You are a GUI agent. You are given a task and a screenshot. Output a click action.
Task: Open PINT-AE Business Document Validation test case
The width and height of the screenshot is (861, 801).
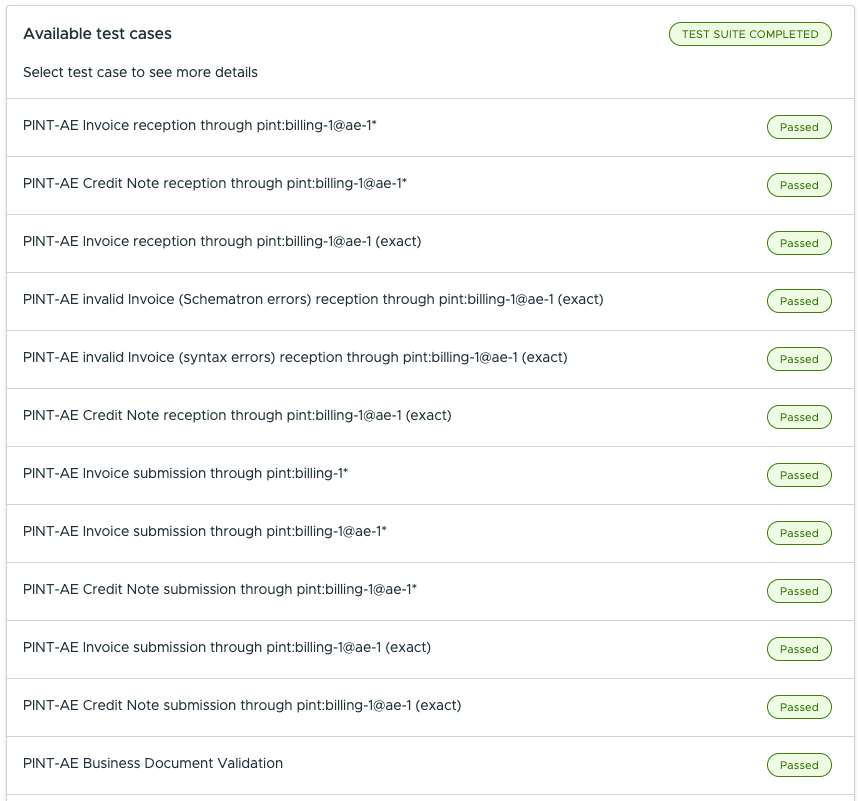pyautogui.click(x=430, y=765)
